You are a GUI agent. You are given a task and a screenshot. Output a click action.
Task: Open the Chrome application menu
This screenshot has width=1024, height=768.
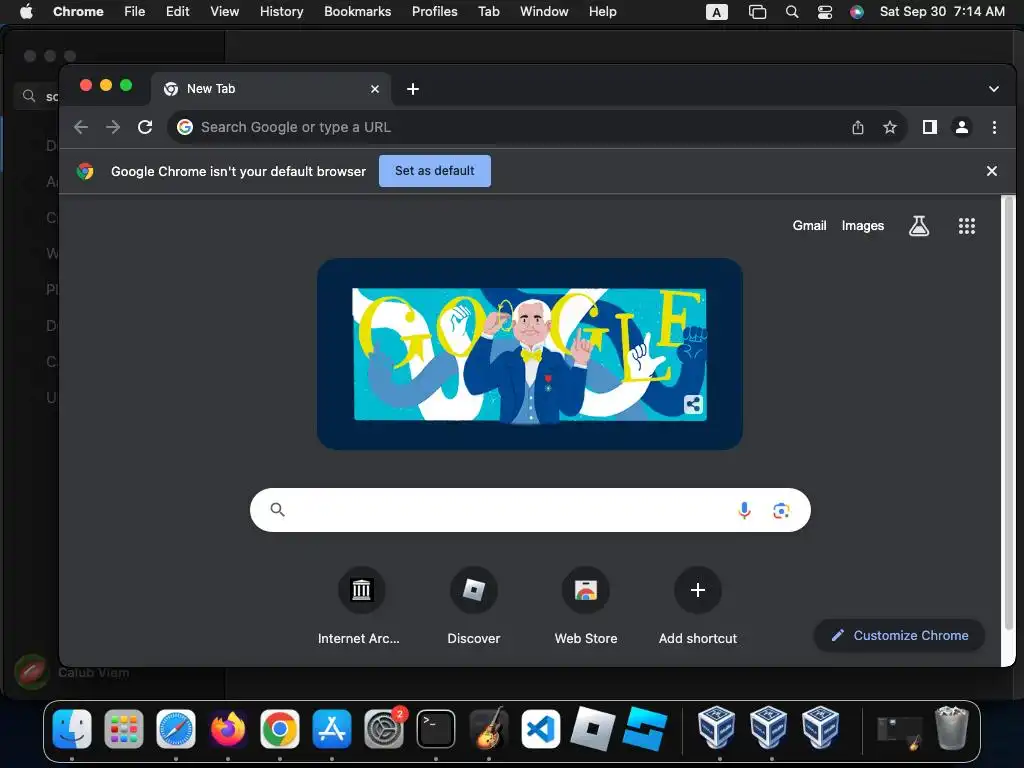[78, 11]
